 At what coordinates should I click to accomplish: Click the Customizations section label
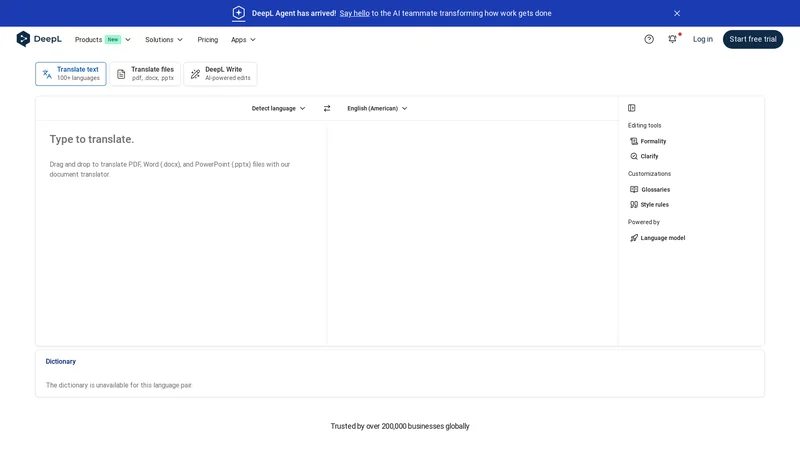[649, 174]
